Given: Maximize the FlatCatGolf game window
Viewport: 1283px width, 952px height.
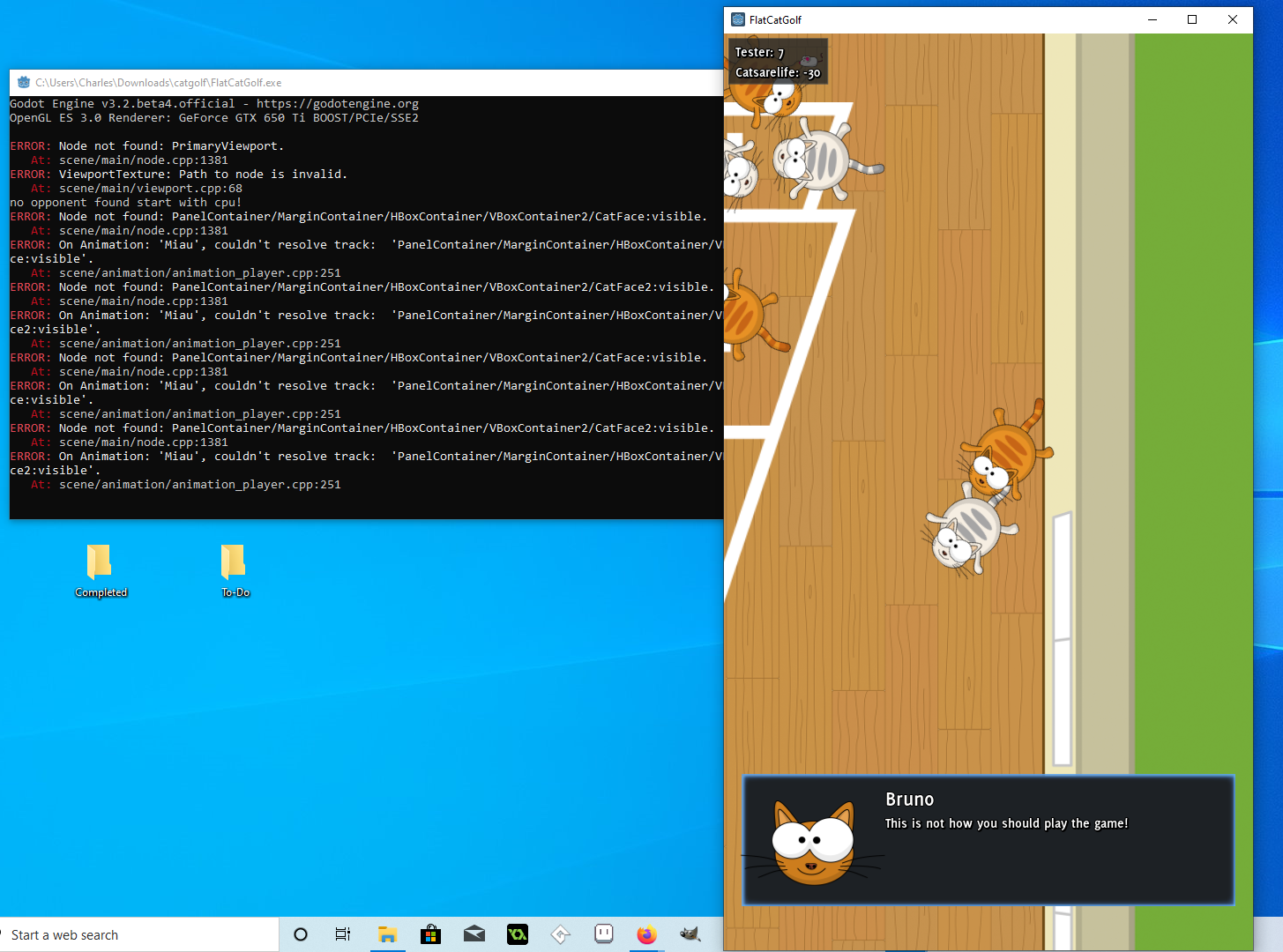Looking at the screenshot, I should (1192, 19).
